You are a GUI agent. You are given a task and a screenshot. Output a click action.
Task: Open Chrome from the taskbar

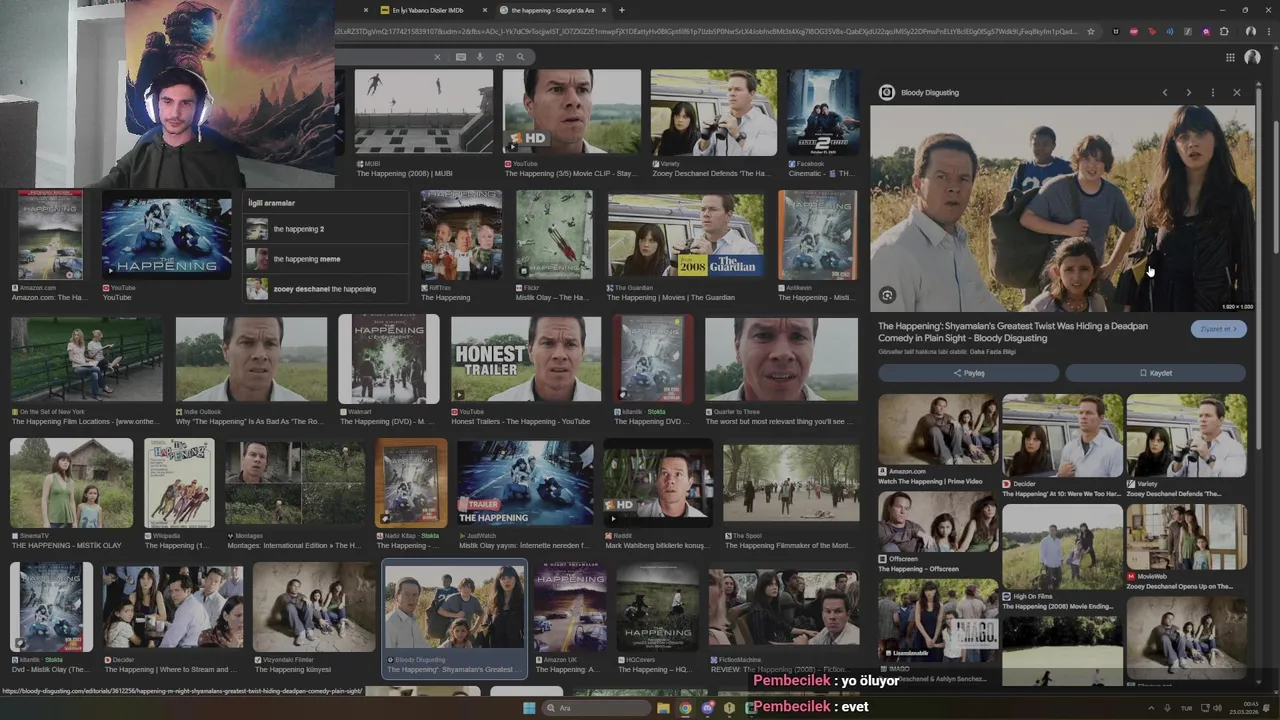(x=685, y=708)
